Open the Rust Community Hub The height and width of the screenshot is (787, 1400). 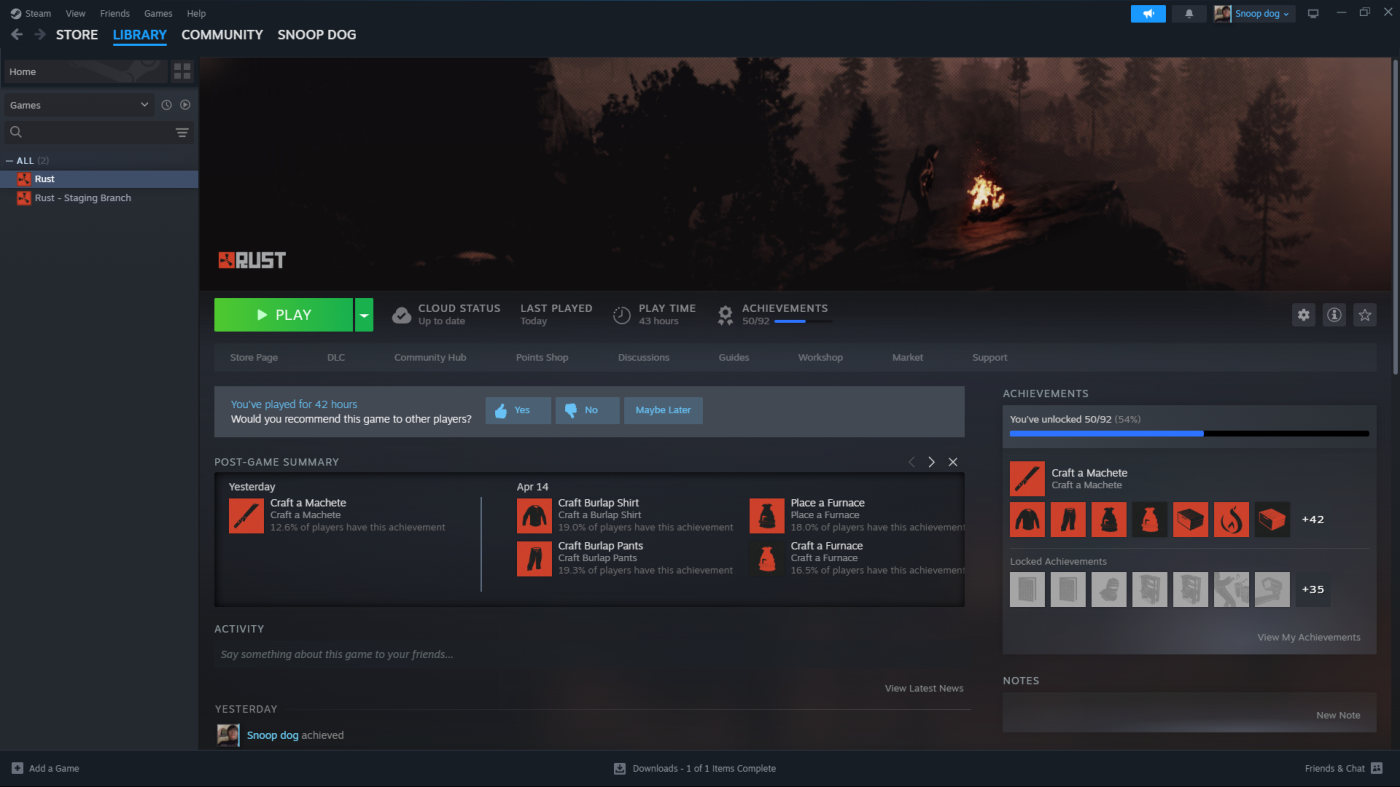[430, 357]
